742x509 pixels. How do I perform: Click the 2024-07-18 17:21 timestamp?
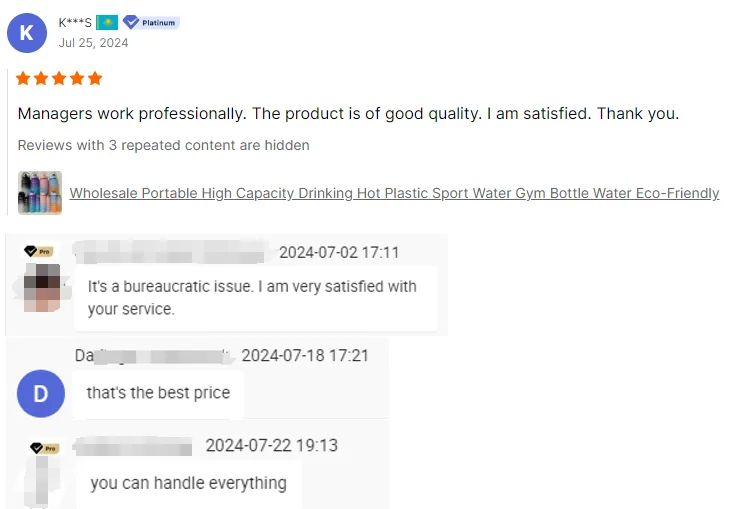(x=305, y=355)
